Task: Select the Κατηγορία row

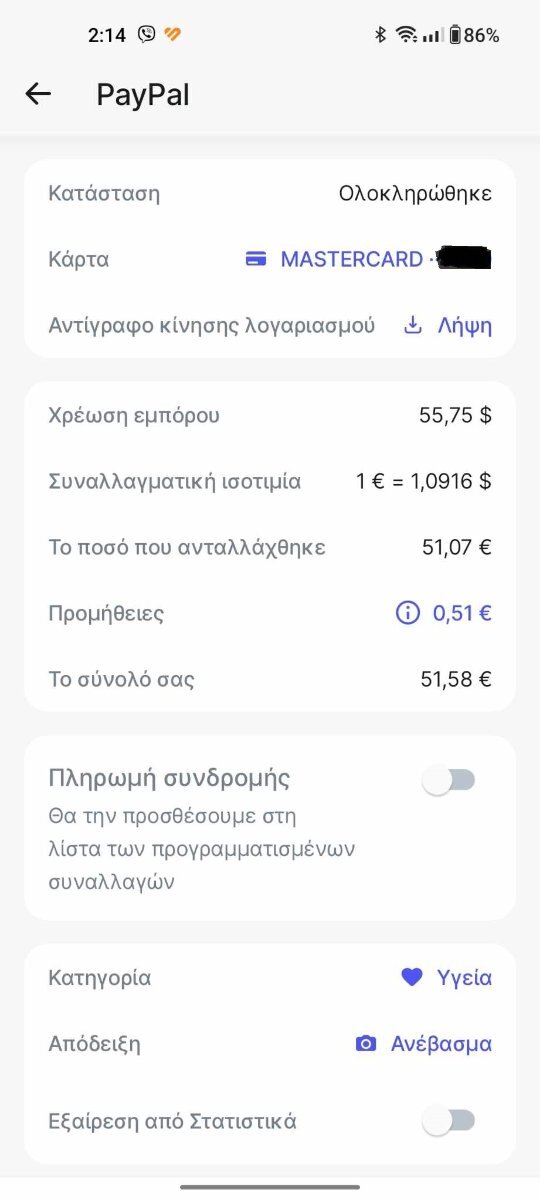Action: pos(270,978)
